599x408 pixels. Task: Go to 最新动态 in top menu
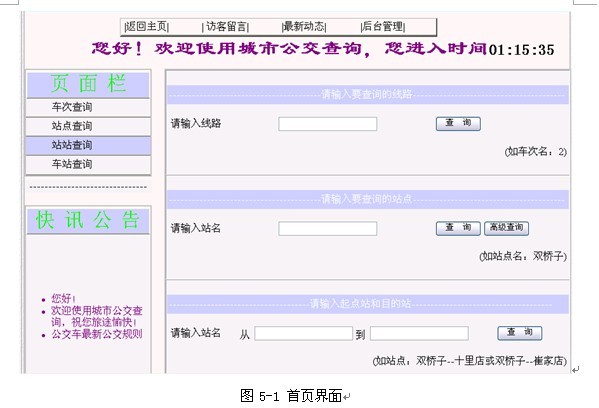(304, 26)
